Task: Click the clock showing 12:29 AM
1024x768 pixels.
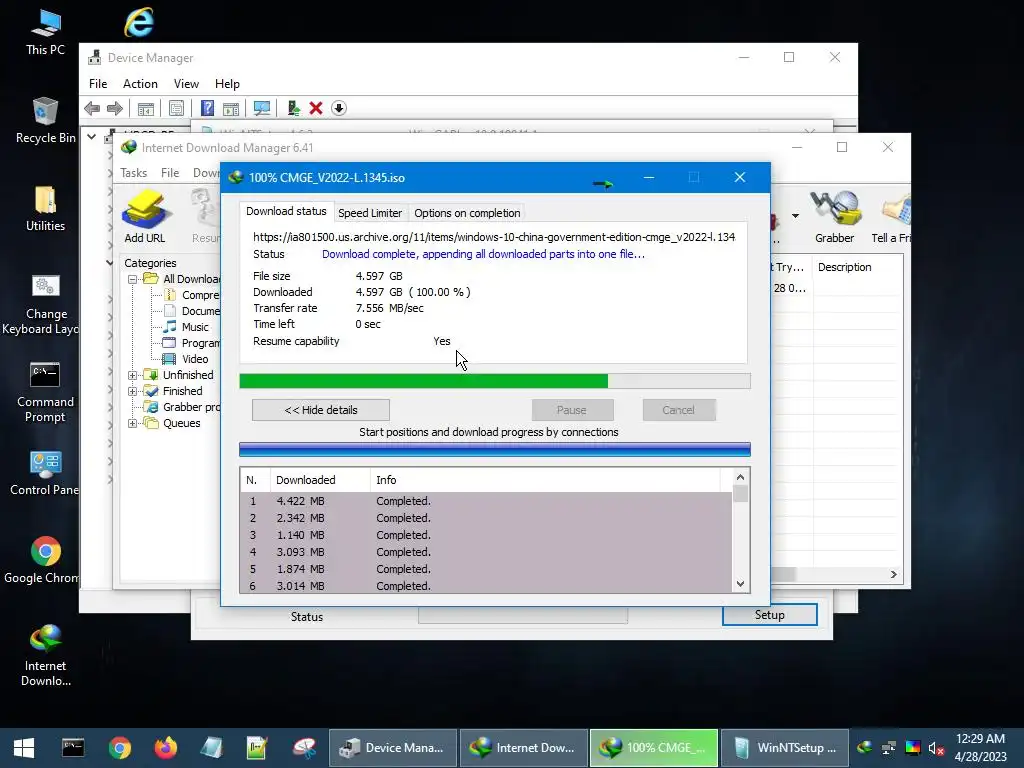Action: pyautogui.click(x=980, y=739)
